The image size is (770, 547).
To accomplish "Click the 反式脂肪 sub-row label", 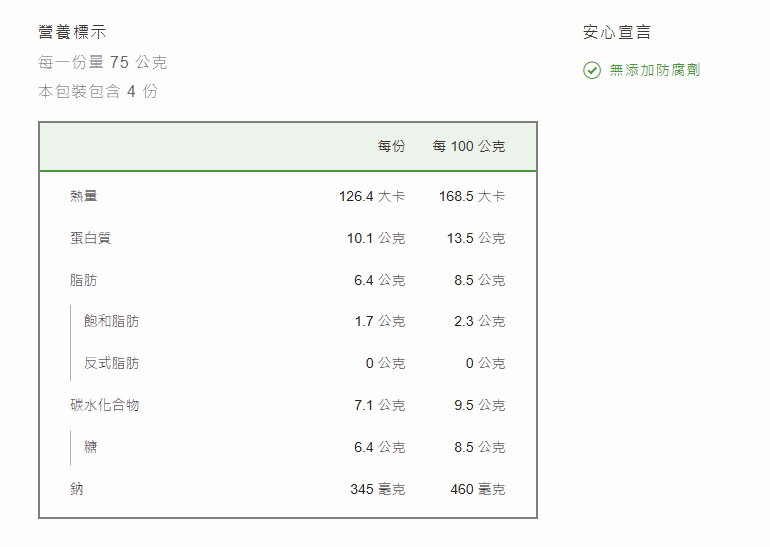I will [x=112, y=363].
